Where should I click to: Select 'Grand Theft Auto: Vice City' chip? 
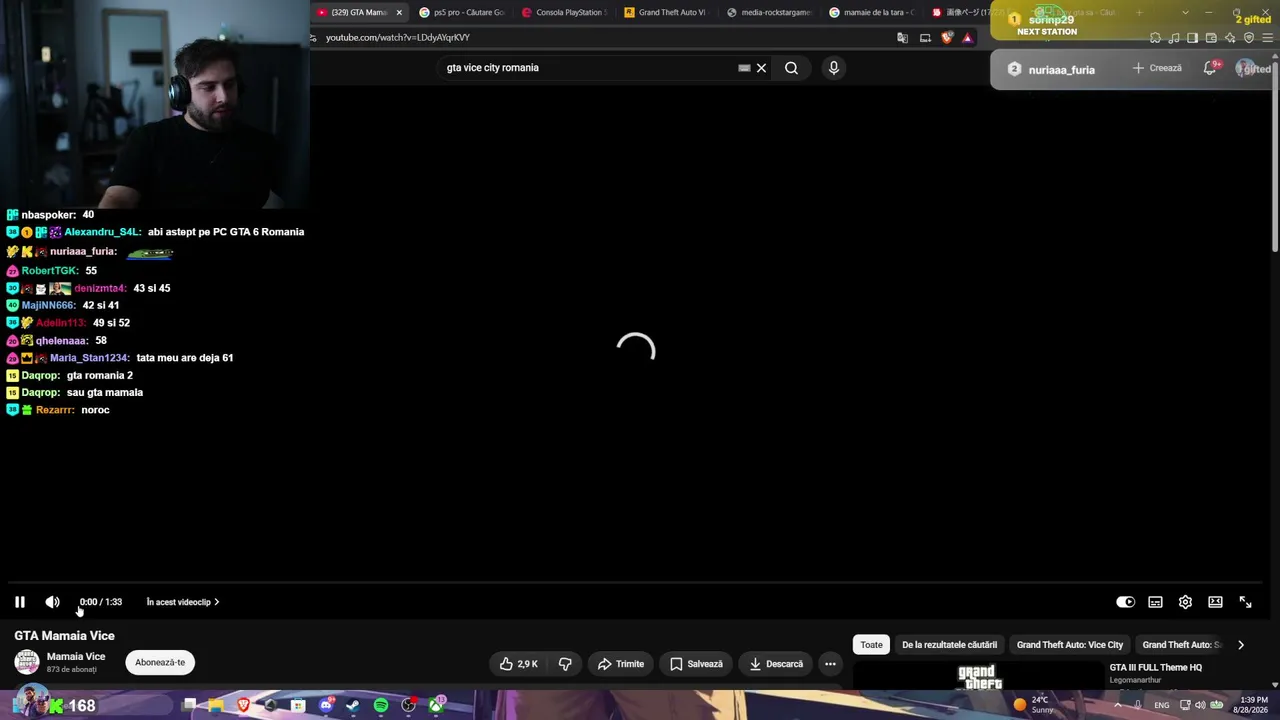1070,645
